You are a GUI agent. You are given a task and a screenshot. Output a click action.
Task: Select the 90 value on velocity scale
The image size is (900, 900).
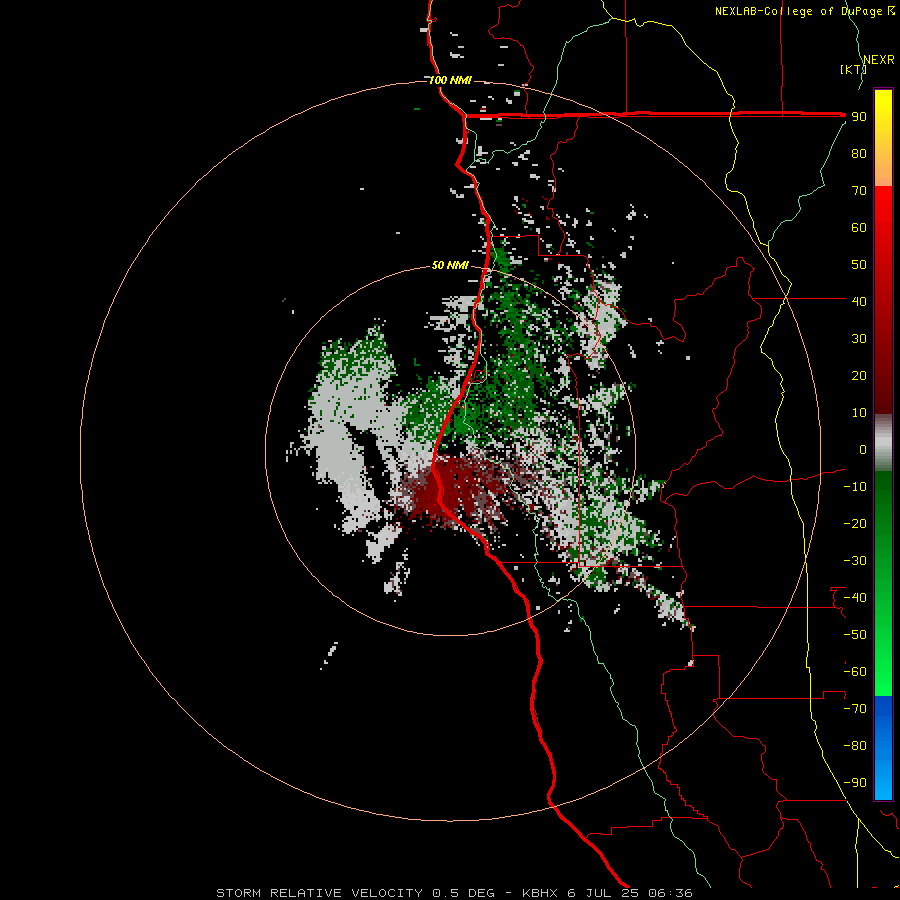[859, 117]
